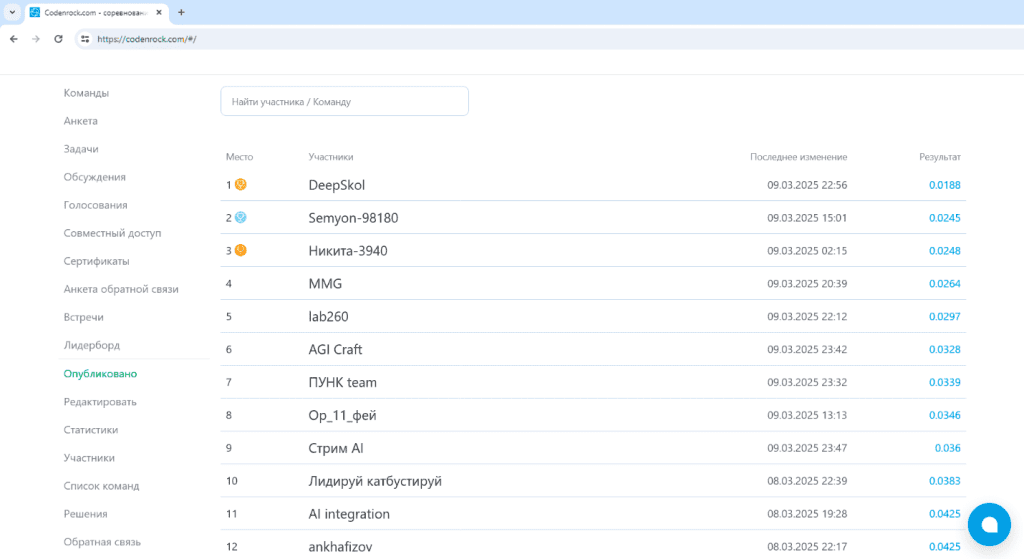The image size is (1024, 559).
Task: Select the Codenrock.com browser tab
Action: (95, 12)
